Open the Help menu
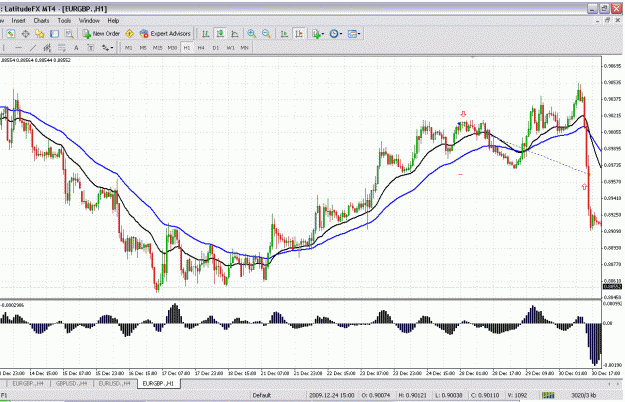 point(113,21)
